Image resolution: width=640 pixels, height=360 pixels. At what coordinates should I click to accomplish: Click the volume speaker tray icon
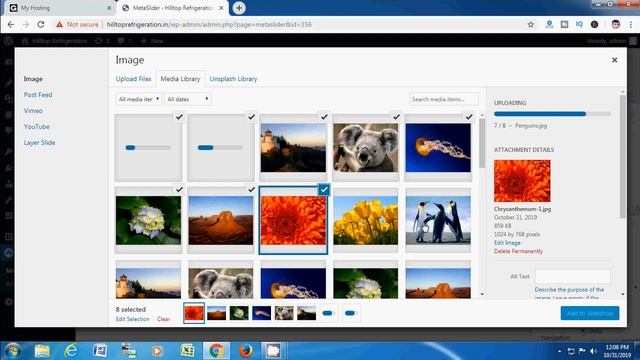[594, 351]
